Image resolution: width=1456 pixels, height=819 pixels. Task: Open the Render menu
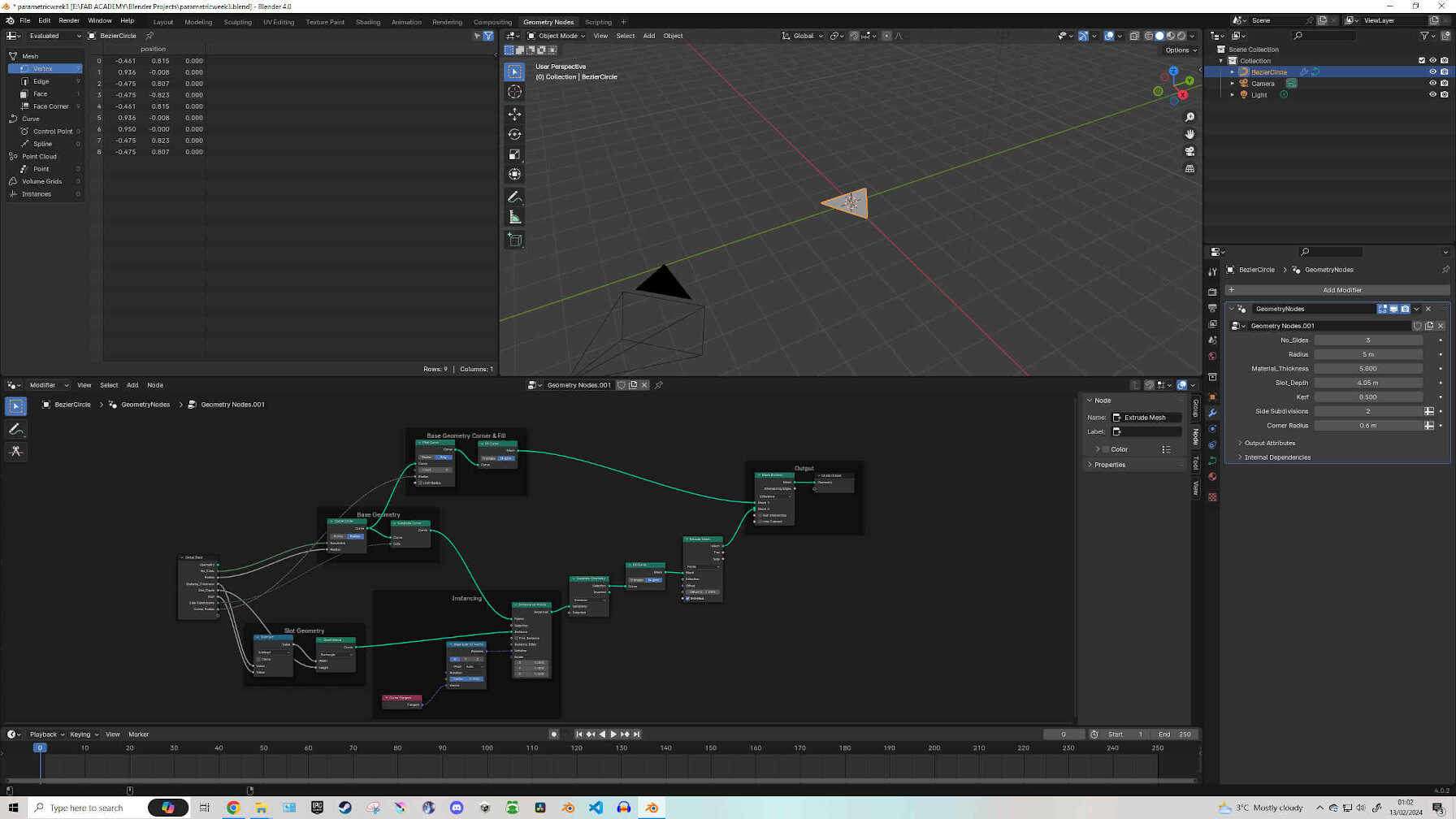tap(69, 20)
